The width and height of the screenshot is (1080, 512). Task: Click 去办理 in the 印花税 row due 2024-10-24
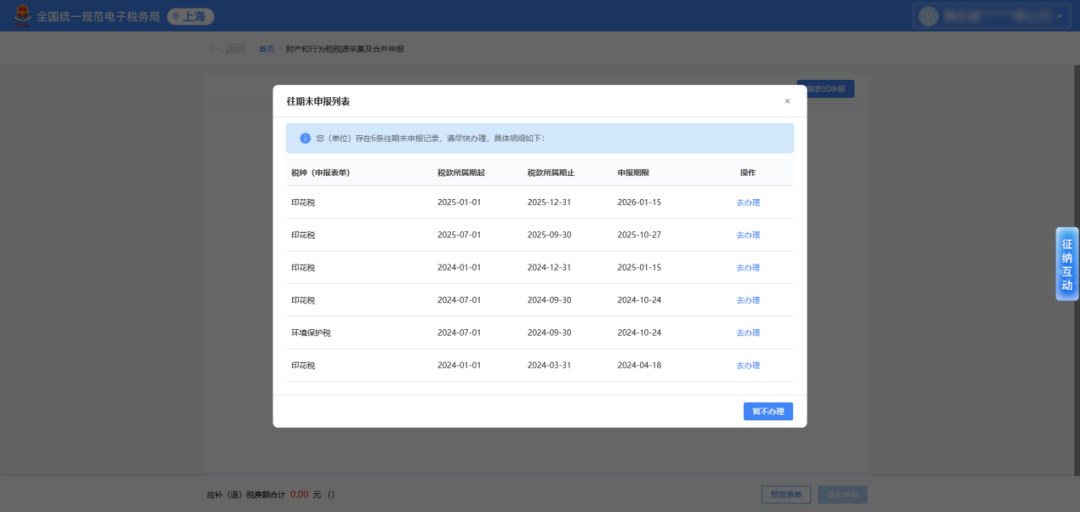(748, 300)
